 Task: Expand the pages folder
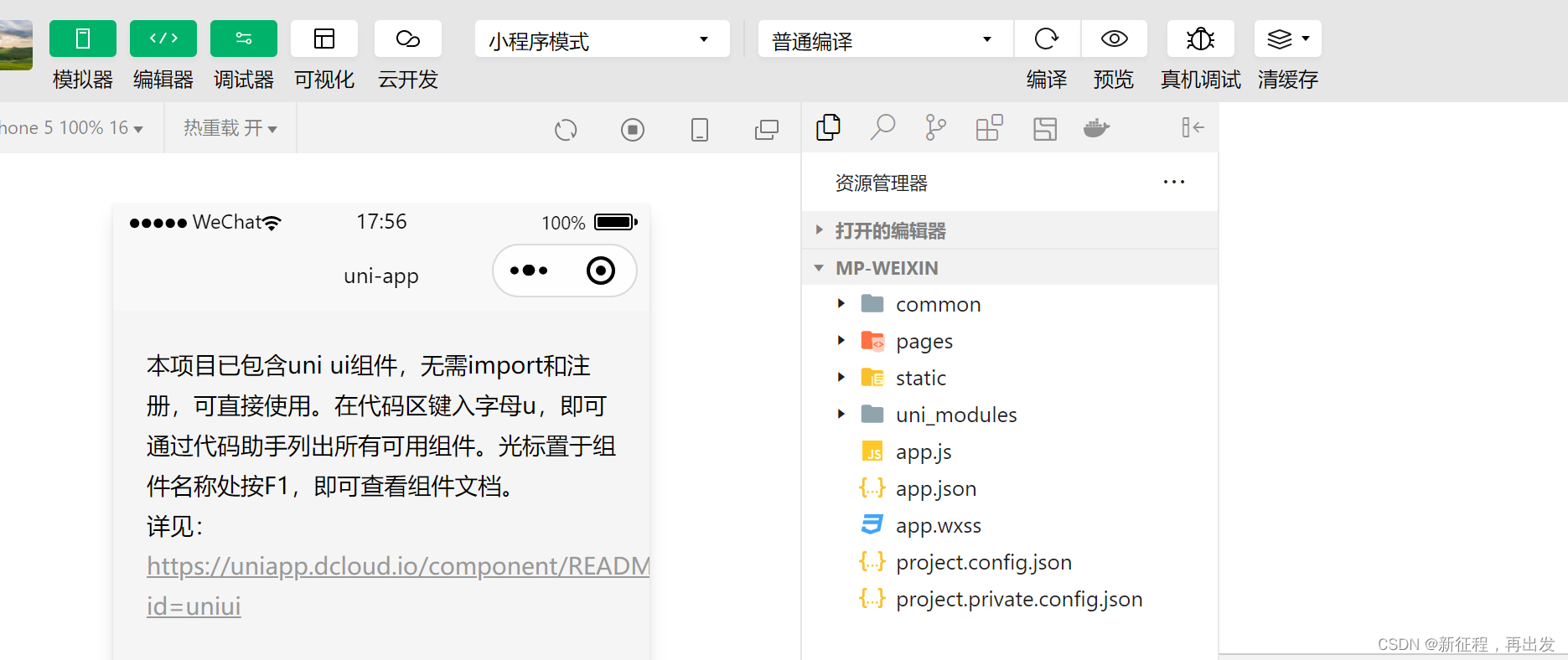(1010, 341)
